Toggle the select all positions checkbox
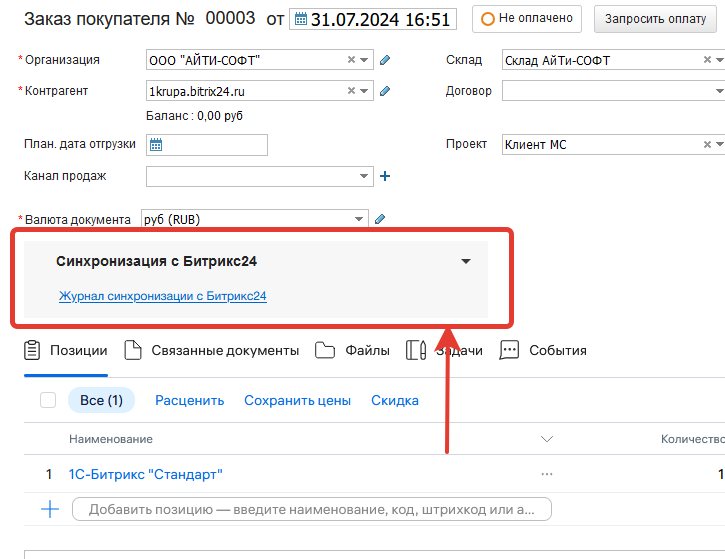This screenshot has width=725, height=559. click(x=48, y=400)
